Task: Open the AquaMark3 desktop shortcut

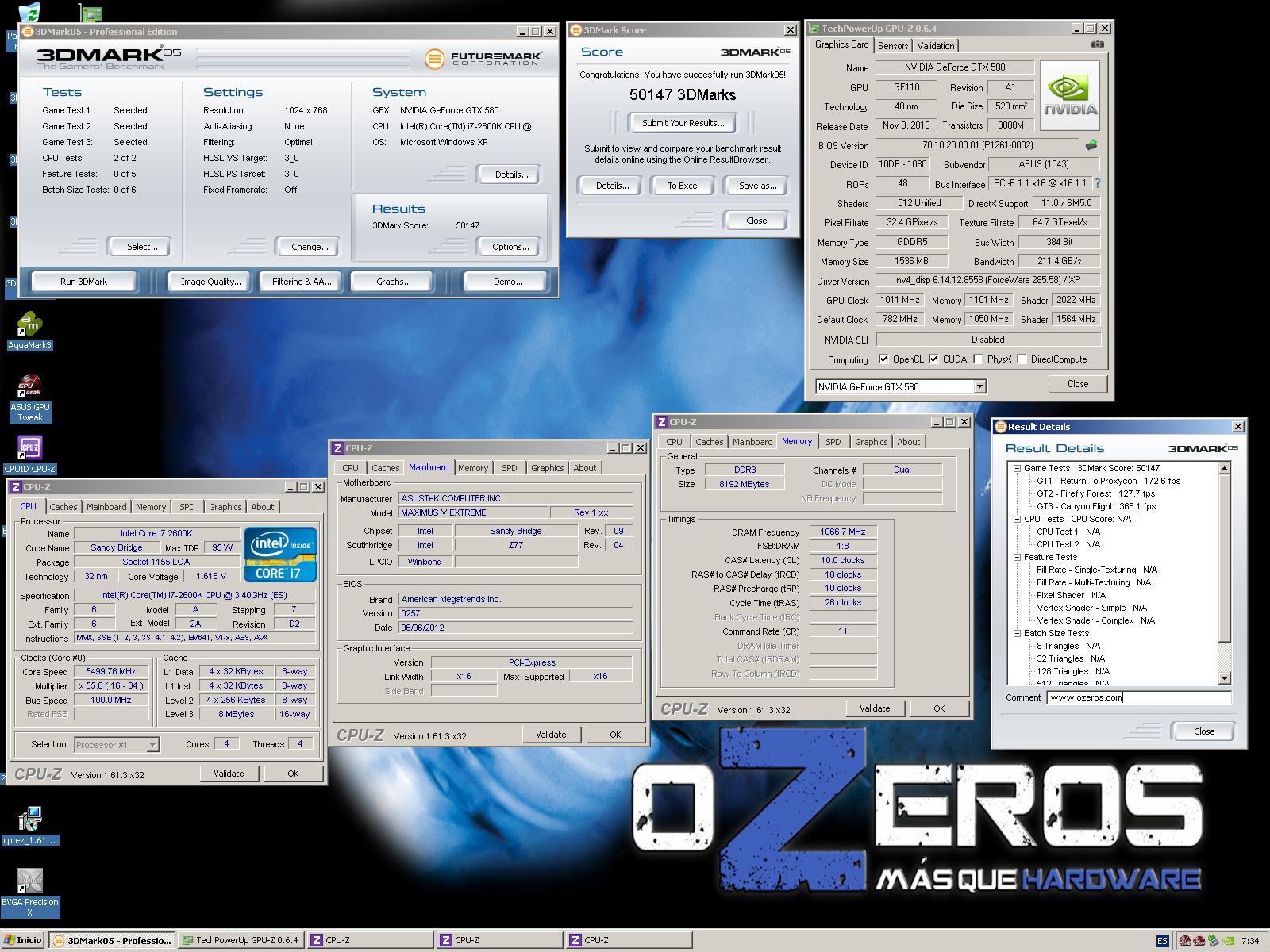Action: (x=29, y=330)
